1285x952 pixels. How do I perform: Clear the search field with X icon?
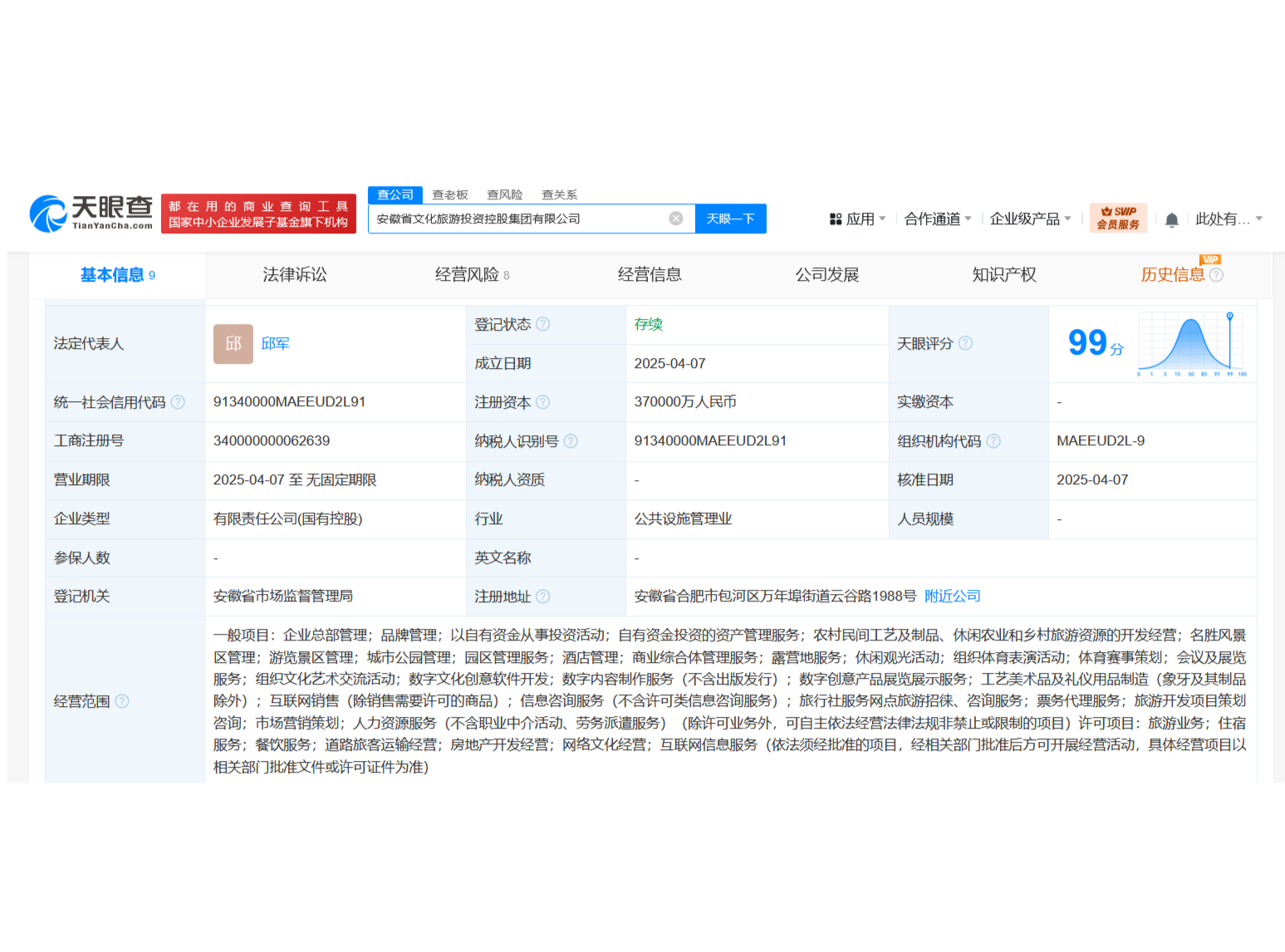pyautogui.click(x=676, y=218)
